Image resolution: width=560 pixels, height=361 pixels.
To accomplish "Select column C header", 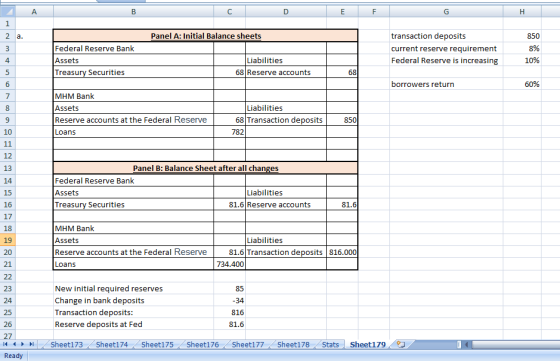I will click(x=230, y=12).
